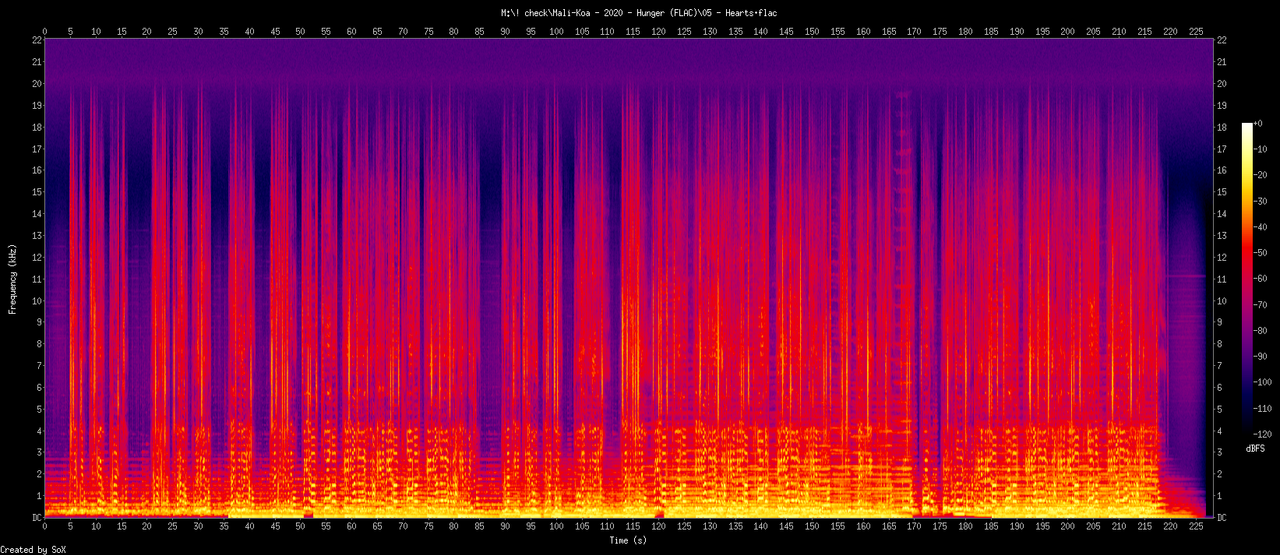
Task: Select the "-60" value on the dBFS scale
Action: [1262, 279]
